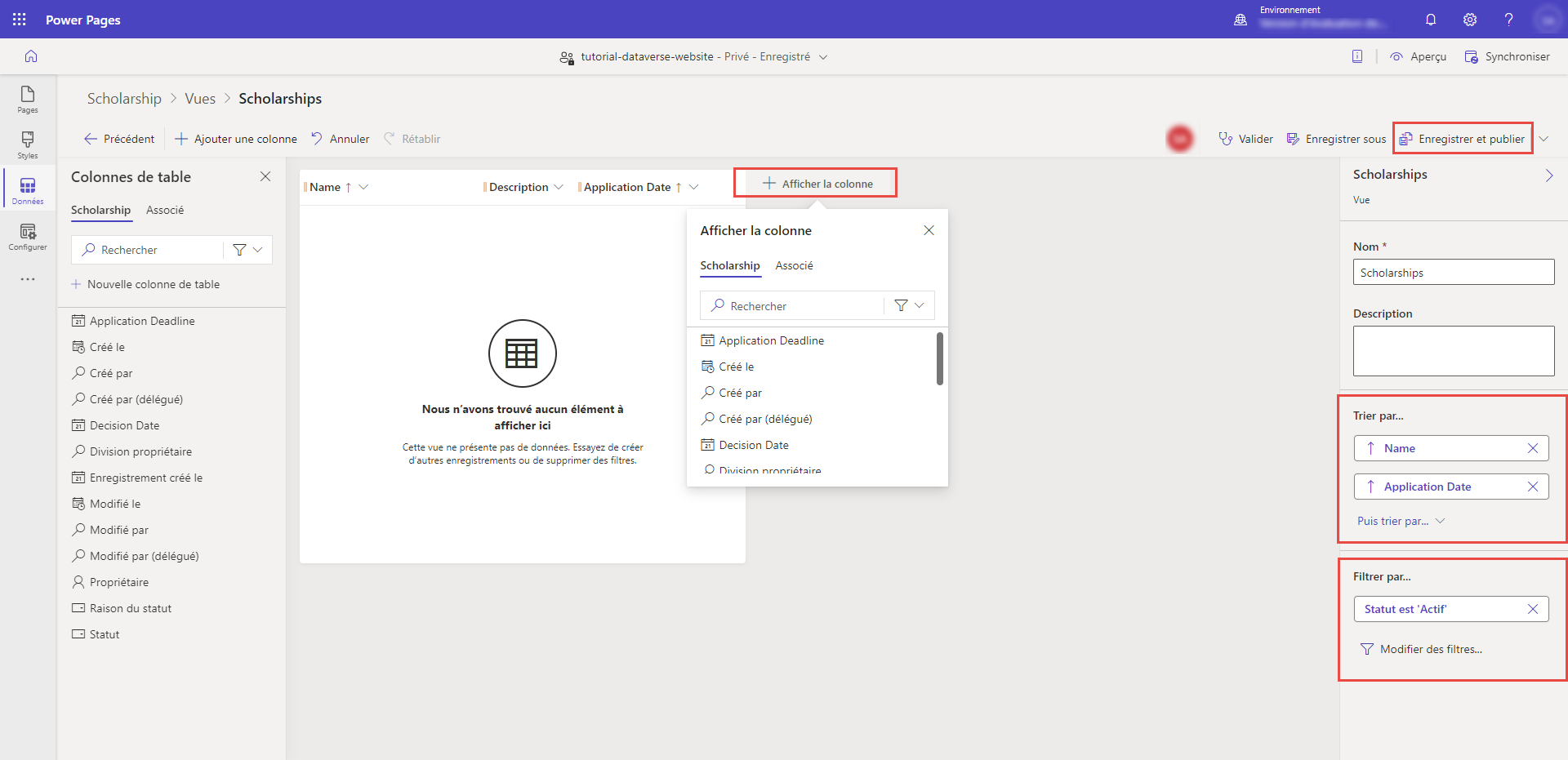This screenshot has width=1568, height=760.
Task: Click Afficher la colonne button
Action: point(817,184)
